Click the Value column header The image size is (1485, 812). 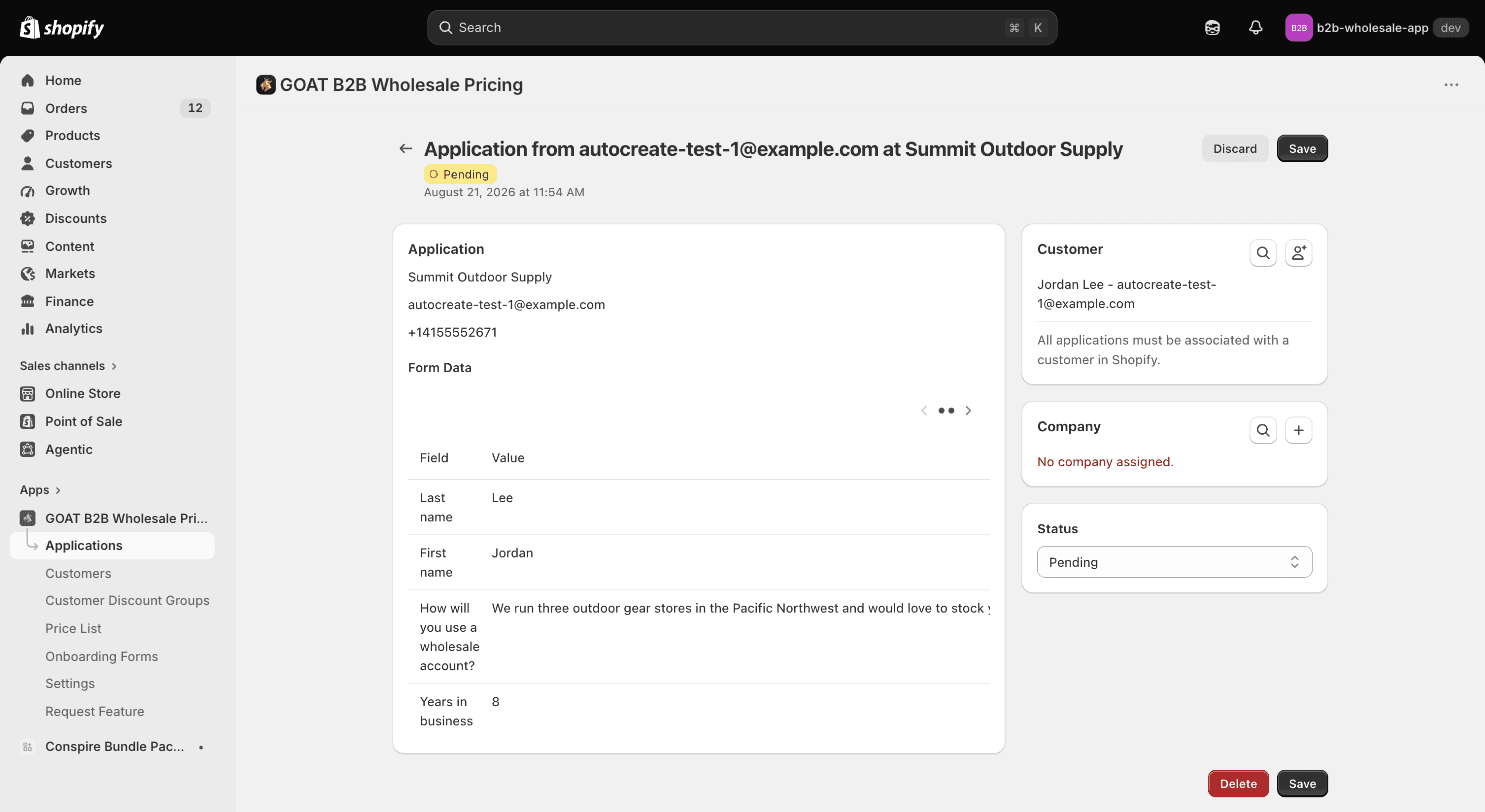tap(508, 457)
